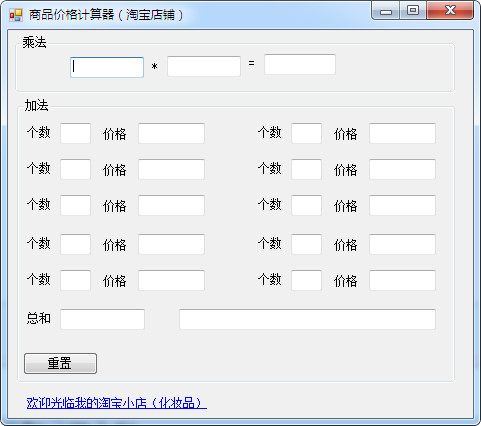Click right column row 2 个数 field

click(306, 169)
